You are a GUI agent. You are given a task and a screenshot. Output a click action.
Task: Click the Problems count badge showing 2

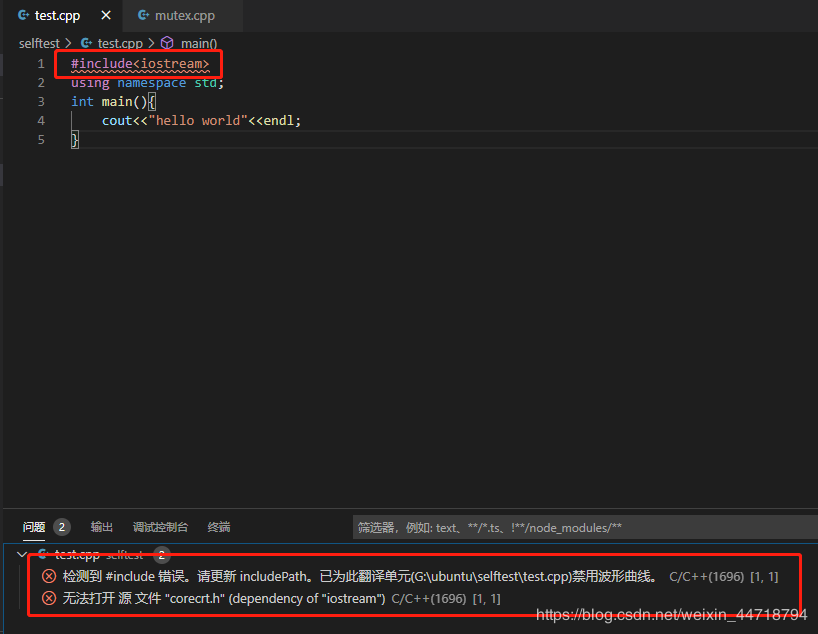[60, 527]
